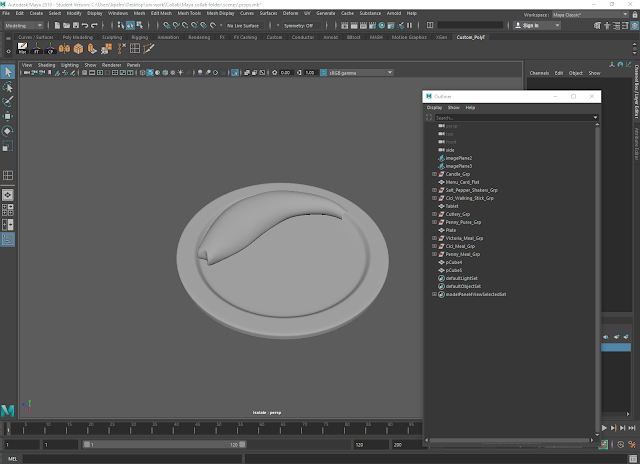Expand Victoria_Meal_Grp in the Outliner
This screenshot has width=640, height=464.
[x=434, y=238]
